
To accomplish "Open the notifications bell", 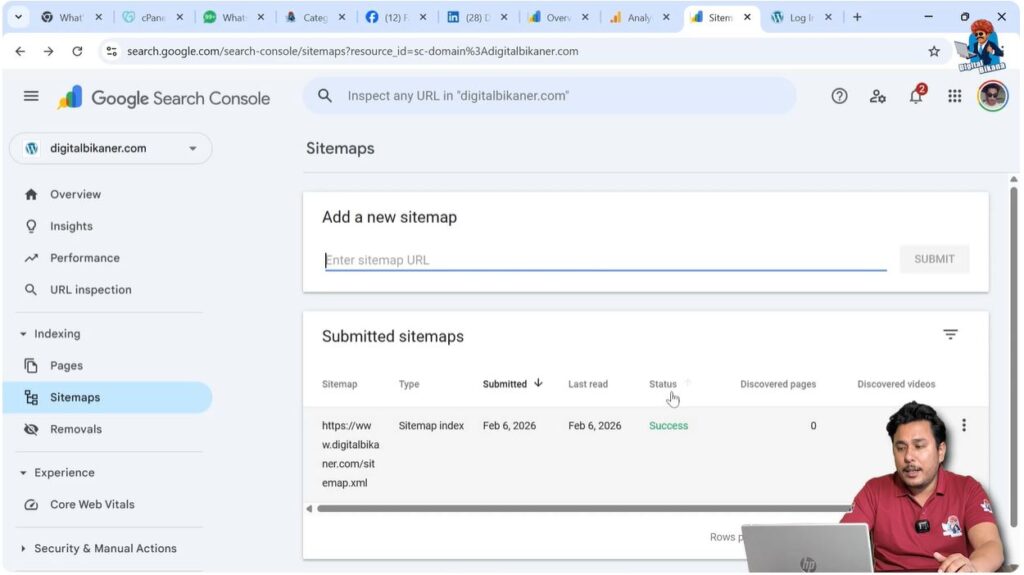I will click(x=916, y=95).
